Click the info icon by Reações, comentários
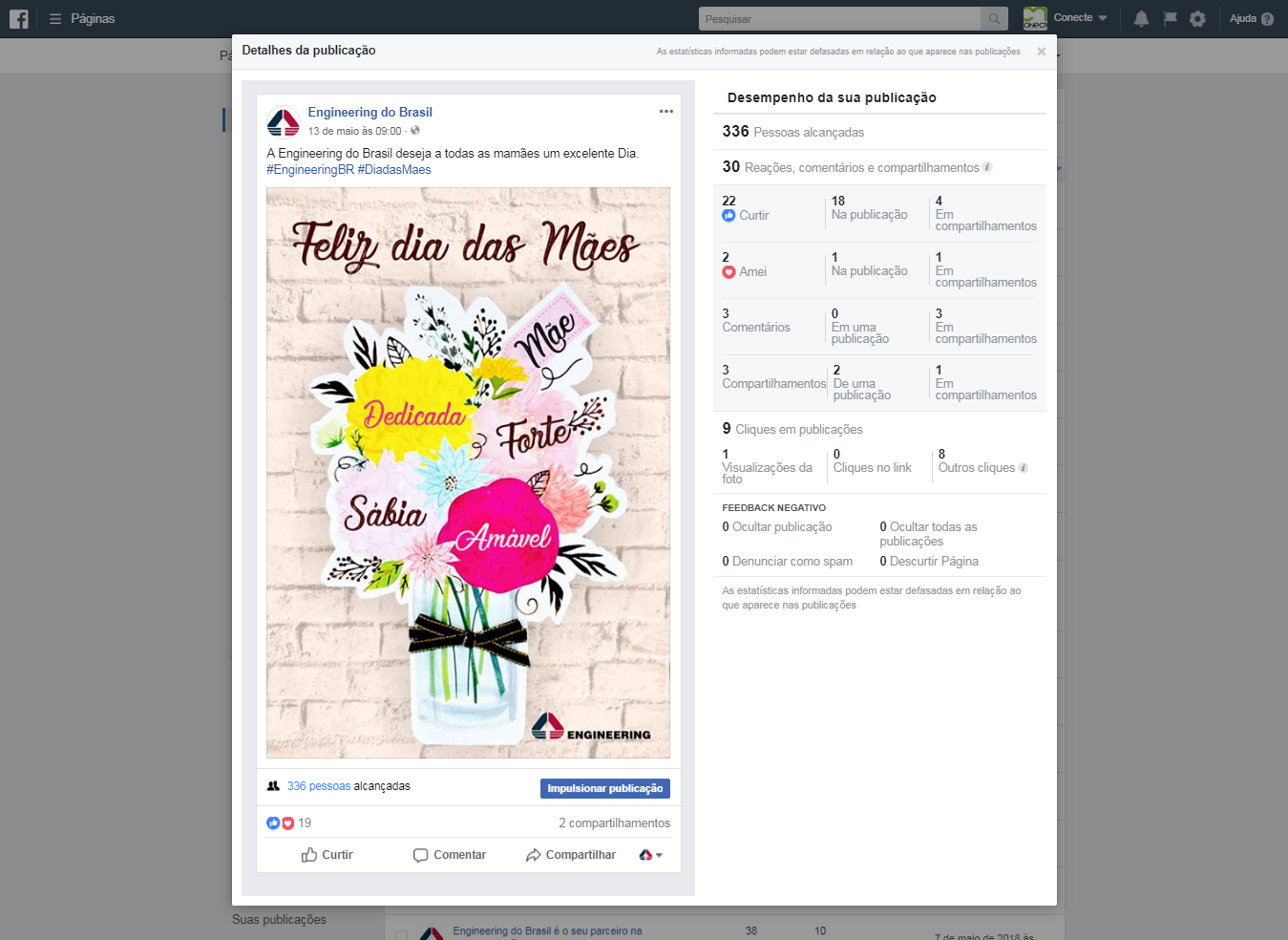Screen dimensions: 1288x940 coord(987,167)
